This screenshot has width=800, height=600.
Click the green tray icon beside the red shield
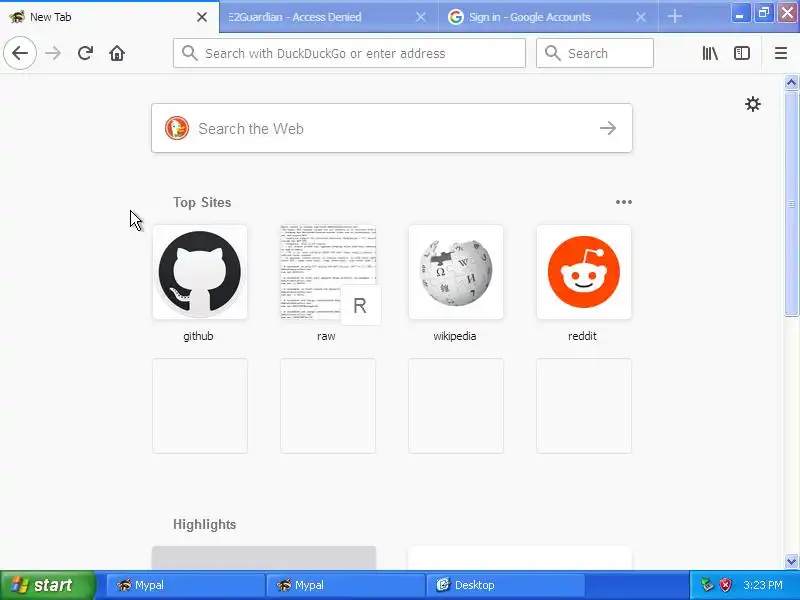[707, 585]
